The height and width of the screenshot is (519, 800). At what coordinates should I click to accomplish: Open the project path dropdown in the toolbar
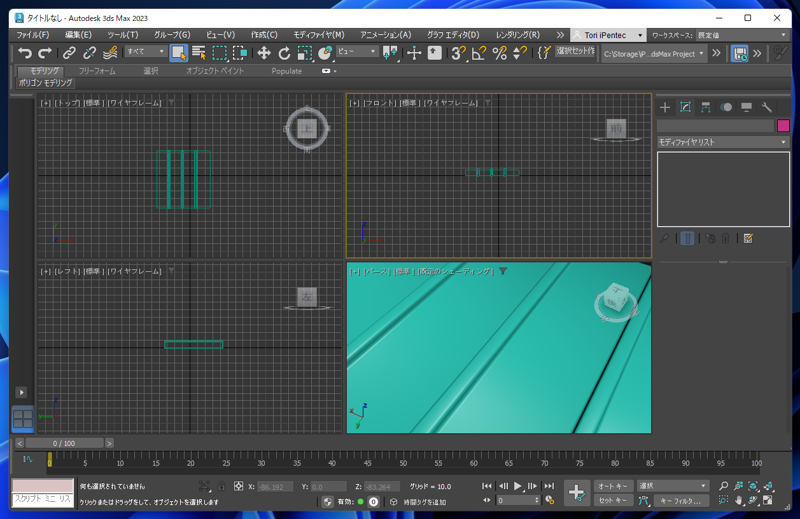(x=654, y=54)
